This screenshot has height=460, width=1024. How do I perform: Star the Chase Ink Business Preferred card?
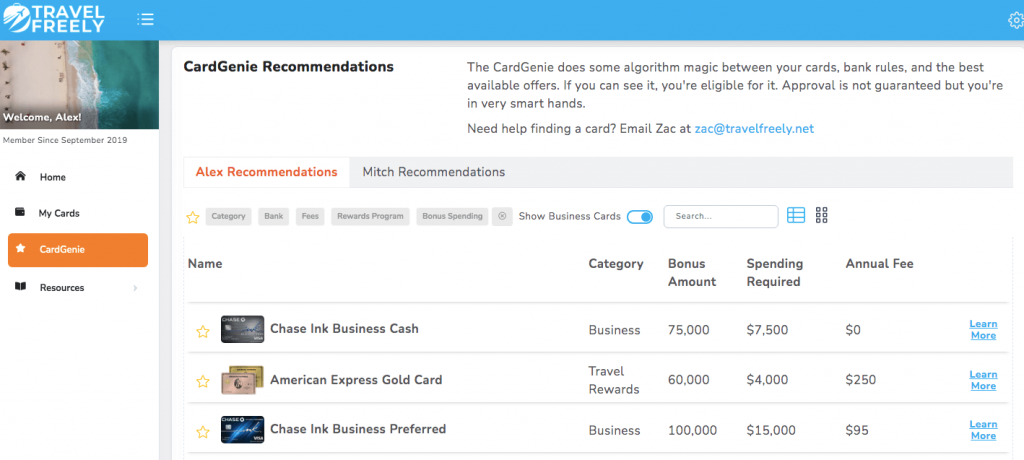[202, 432]
